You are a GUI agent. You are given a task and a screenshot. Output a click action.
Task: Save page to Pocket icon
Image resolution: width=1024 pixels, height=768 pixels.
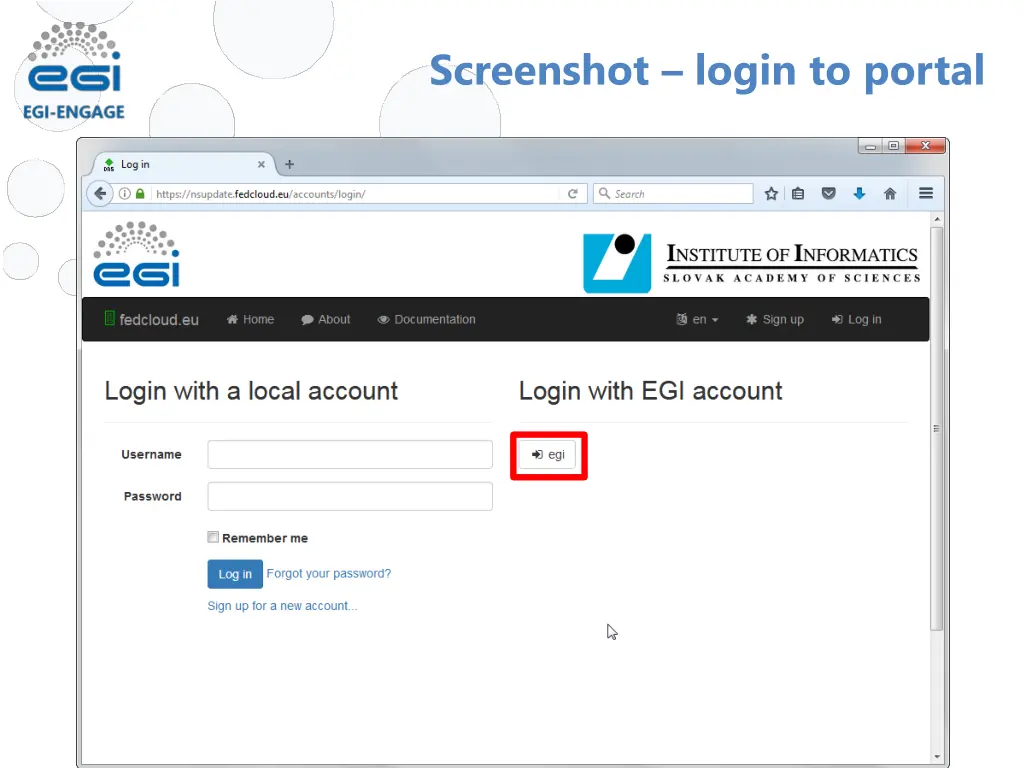pos(829,193)
